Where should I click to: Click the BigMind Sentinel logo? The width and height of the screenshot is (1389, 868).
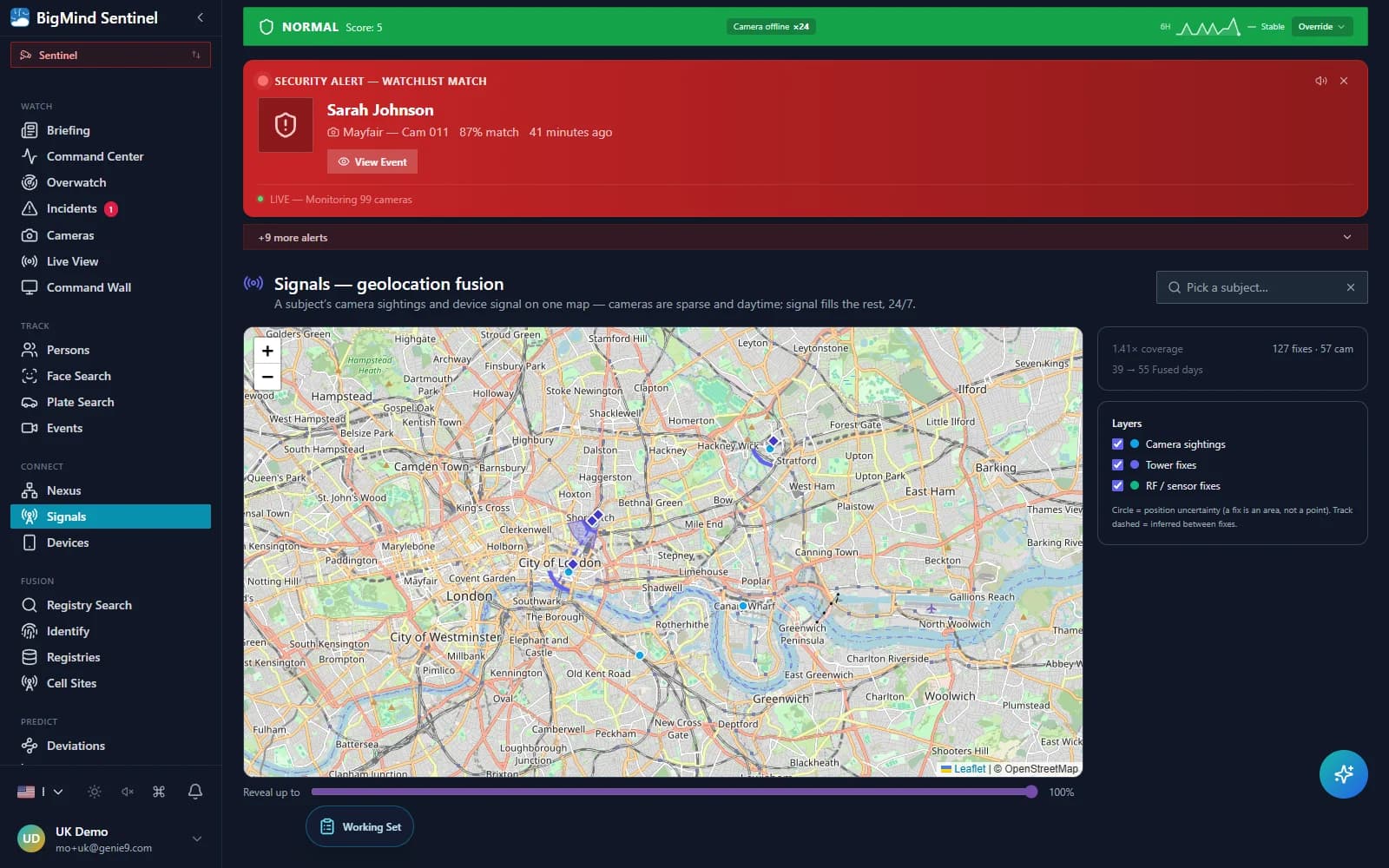[20, 17]
